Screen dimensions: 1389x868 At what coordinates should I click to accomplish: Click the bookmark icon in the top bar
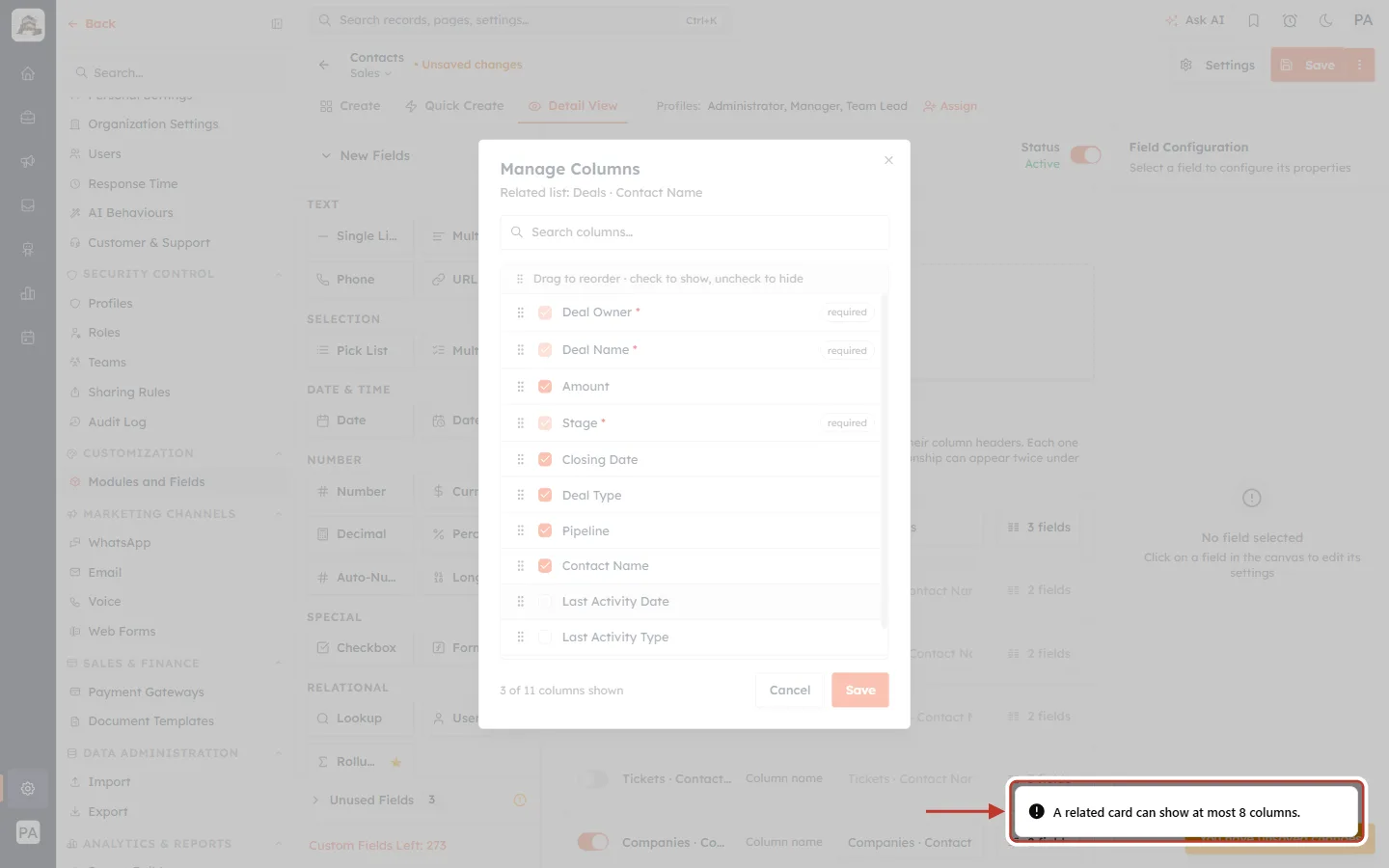[x=1253, y=20]
